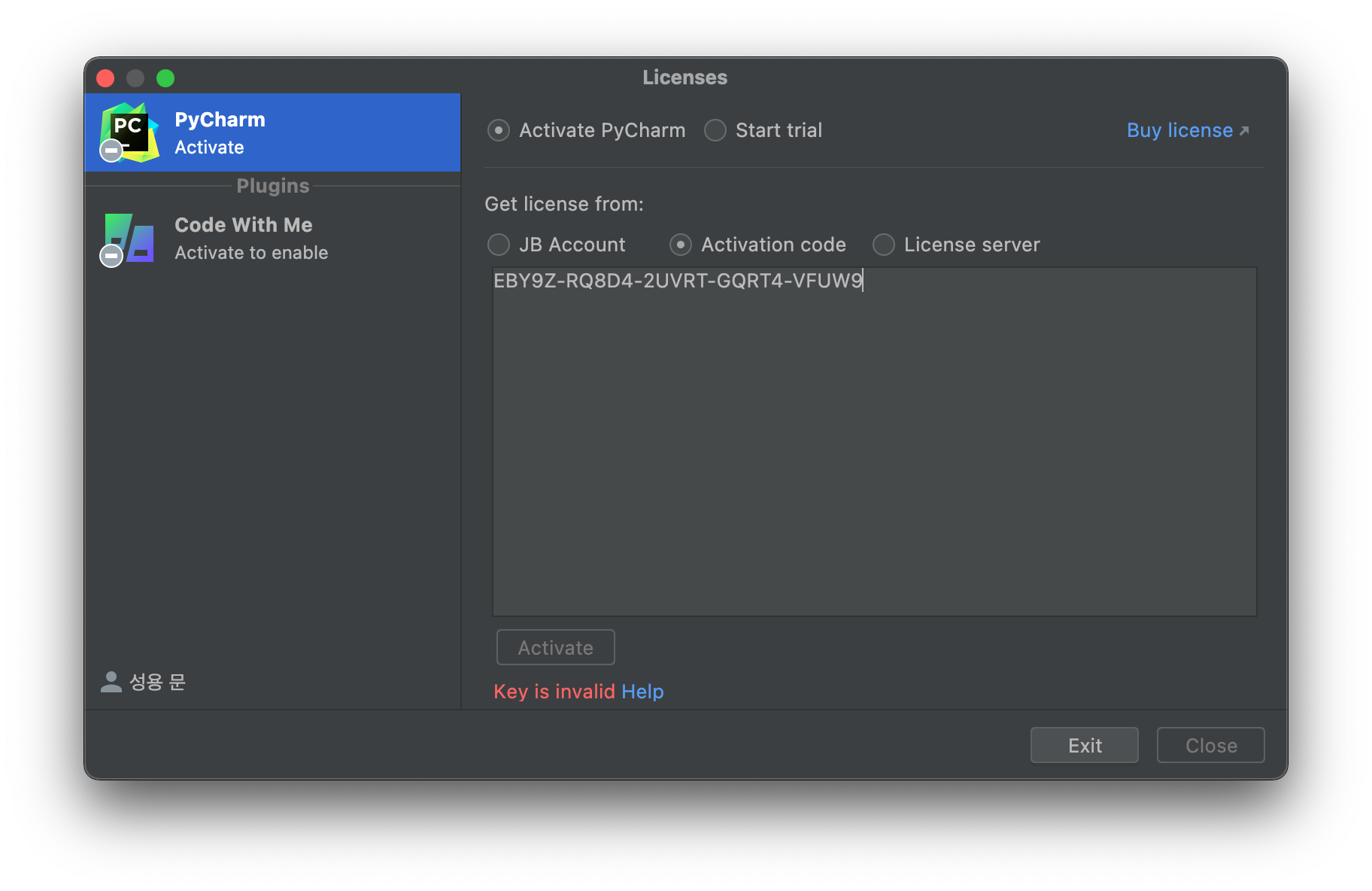Click the Close button at bottom right

click(1211, 745)
